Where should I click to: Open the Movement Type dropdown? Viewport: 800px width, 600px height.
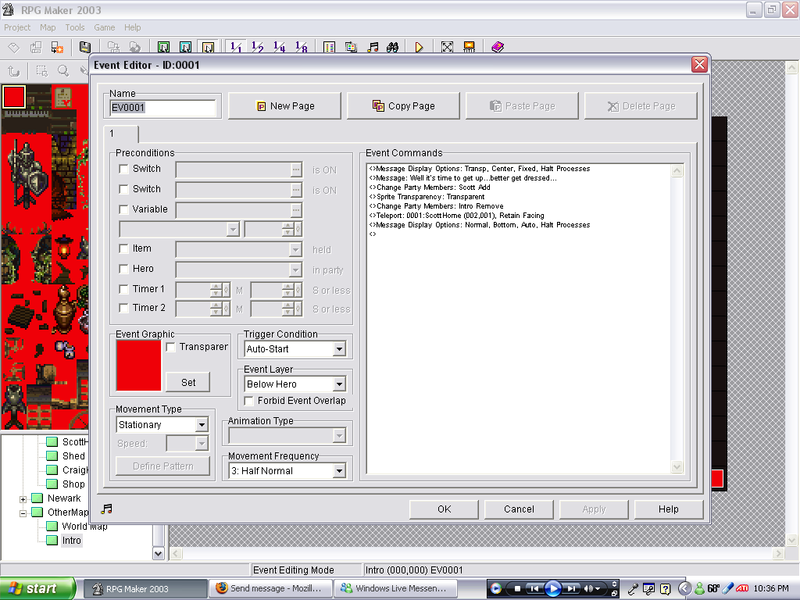(x=202, y=424)
